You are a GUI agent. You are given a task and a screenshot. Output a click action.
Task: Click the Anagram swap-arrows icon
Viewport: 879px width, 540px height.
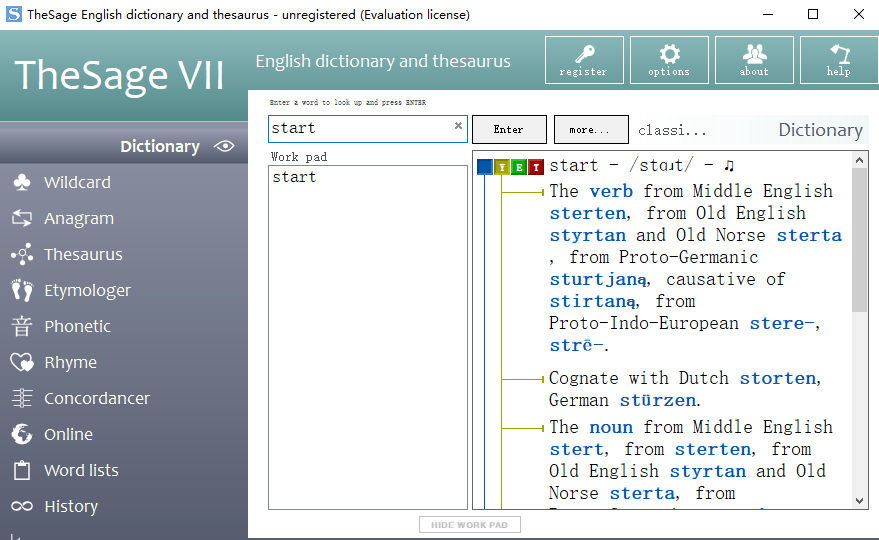click(x=22, y=218)
